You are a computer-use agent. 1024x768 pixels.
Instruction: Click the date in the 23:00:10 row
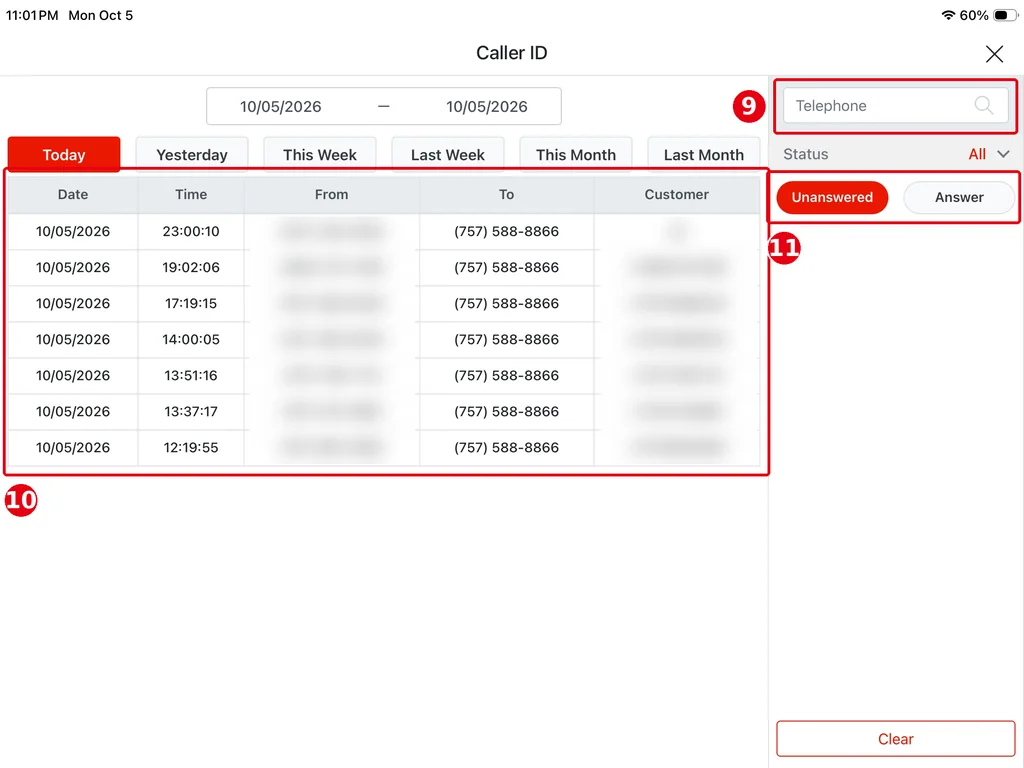[x=72, y=231]
